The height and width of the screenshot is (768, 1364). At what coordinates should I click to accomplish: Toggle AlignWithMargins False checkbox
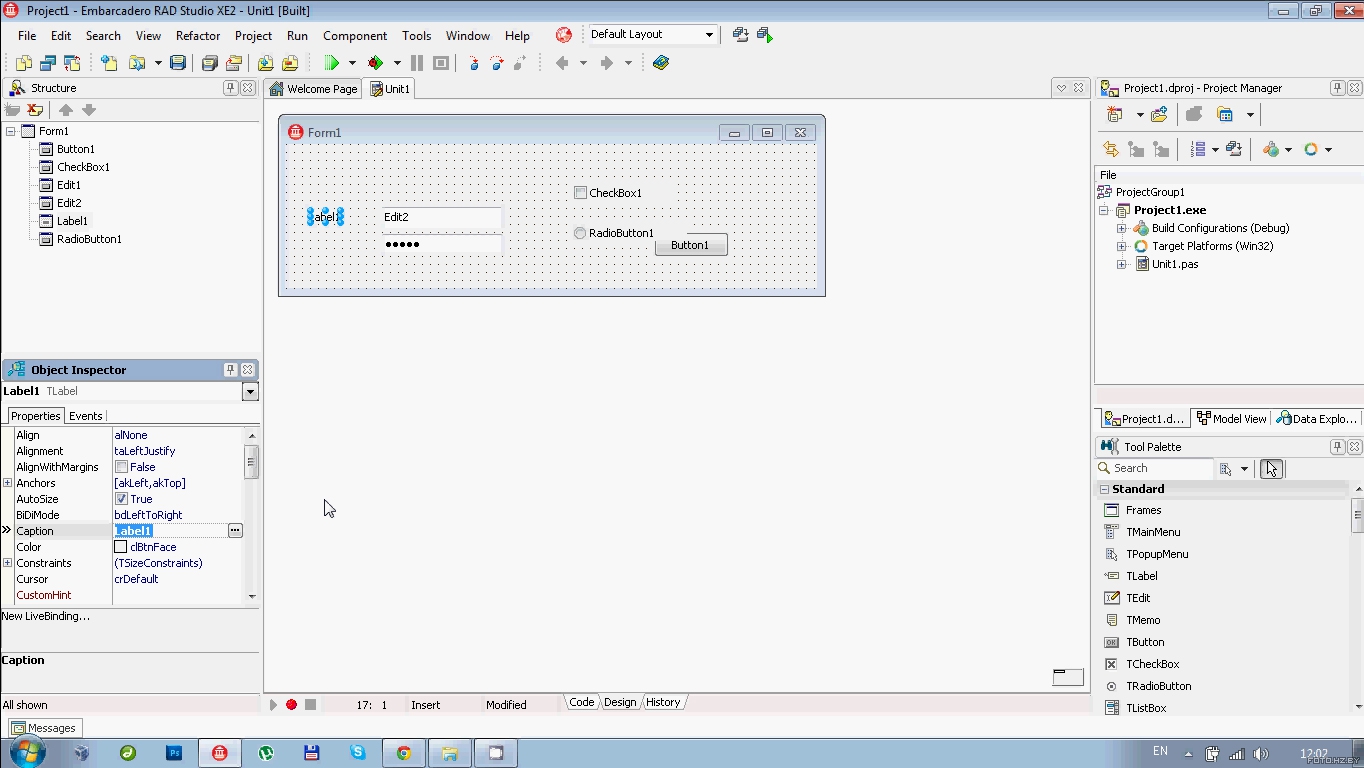click(x=121, y=467)
